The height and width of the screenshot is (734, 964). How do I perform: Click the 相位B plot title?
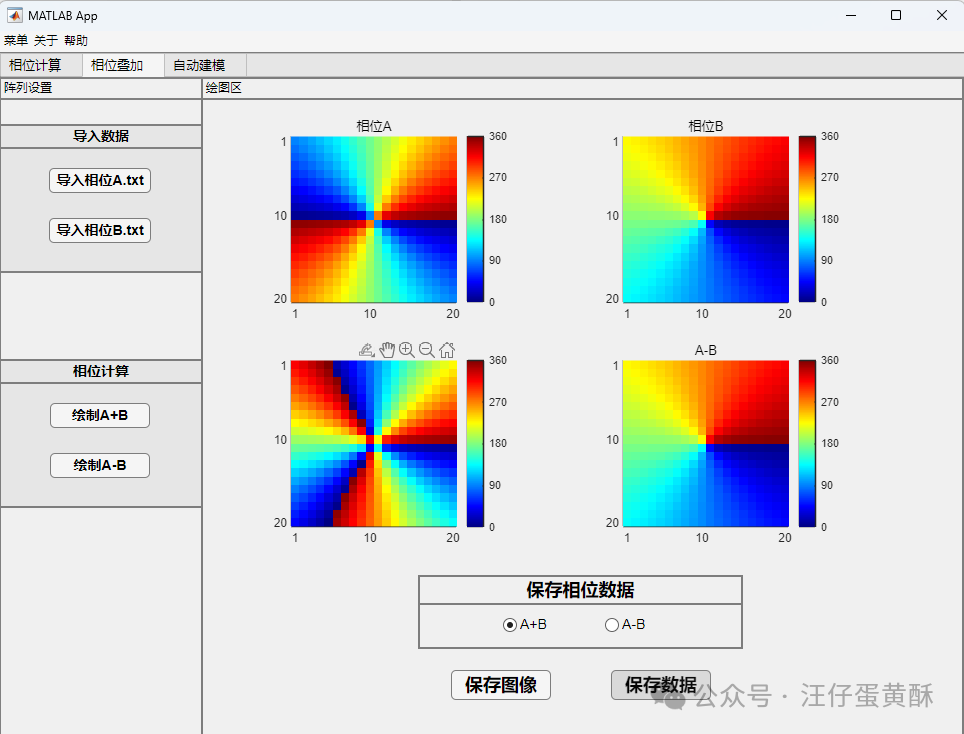(706, 126)
